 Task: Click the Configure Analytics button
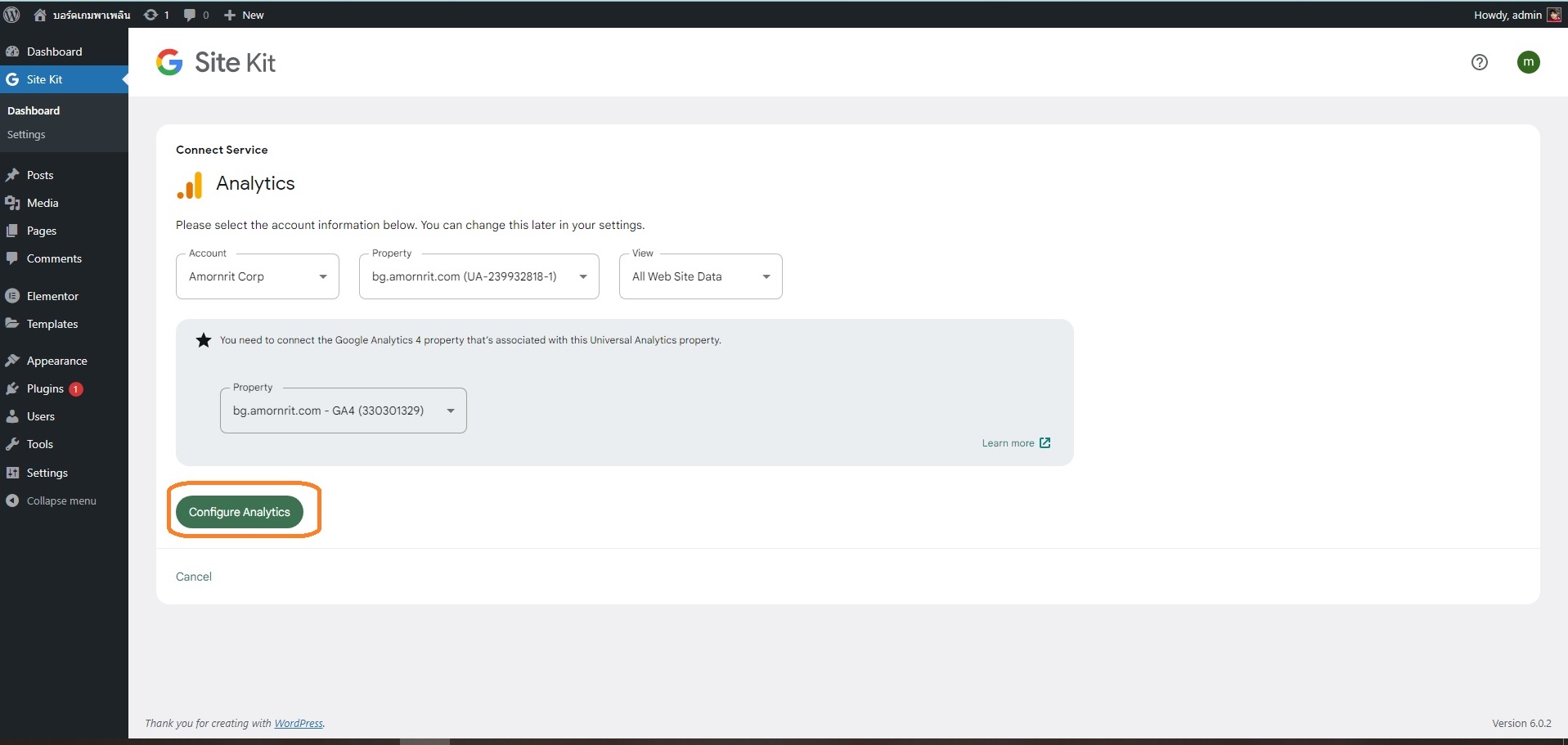point(239,512)
